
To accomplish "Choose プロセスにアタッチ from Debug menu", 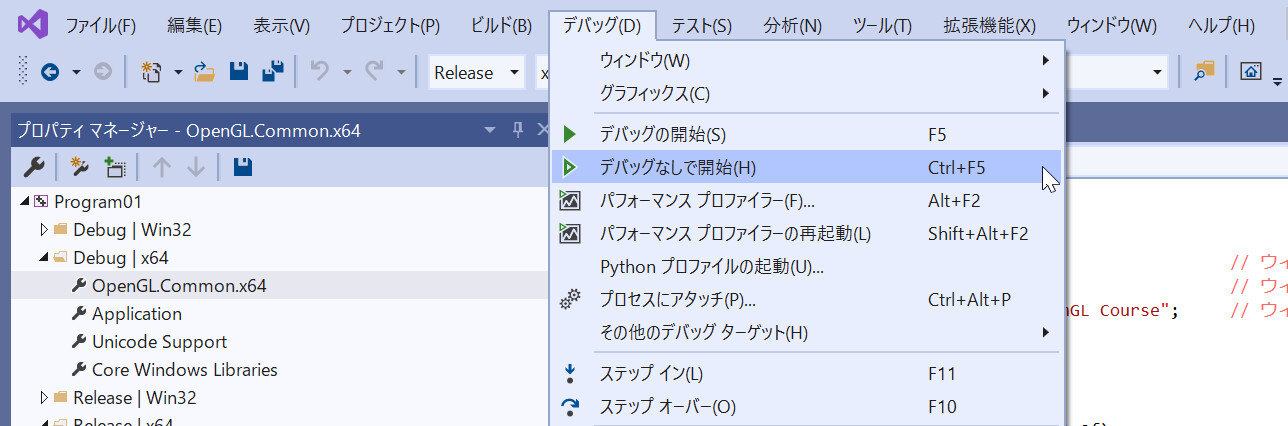I will click(x=677, y=299).
